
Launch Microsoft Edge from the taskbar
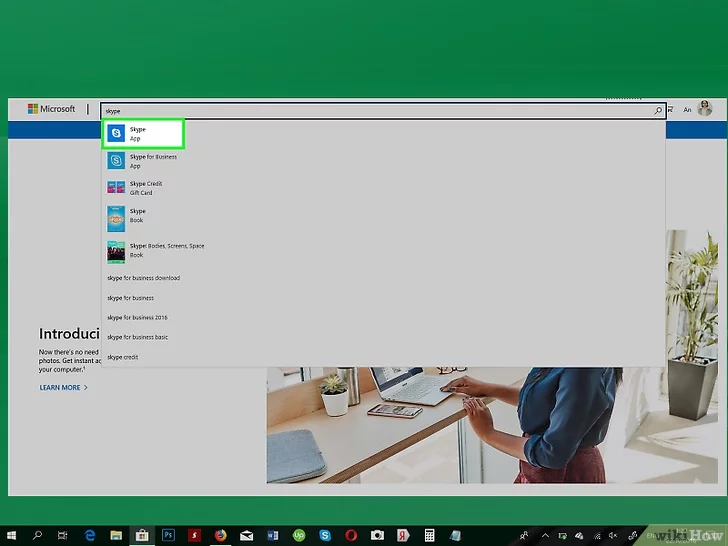(89, 535)
